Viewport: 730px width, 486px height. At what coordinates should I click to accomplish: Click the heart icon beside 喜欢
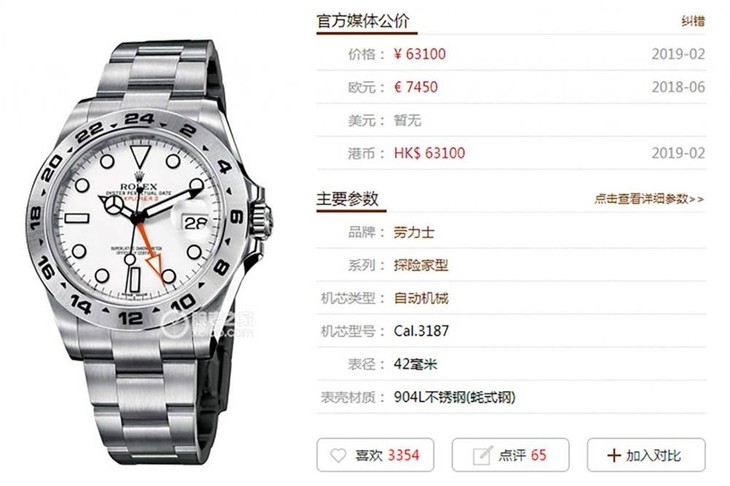point(338,455)
